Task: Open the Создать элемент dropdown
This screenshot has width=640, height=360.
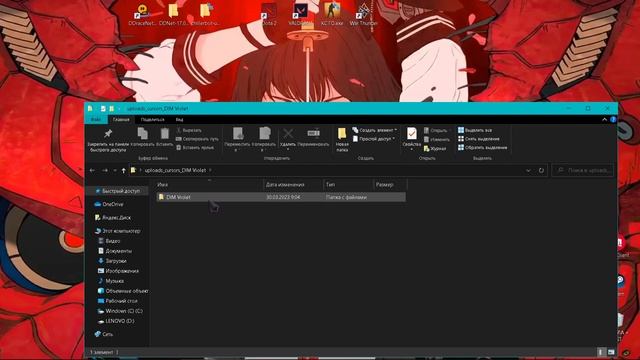Action: [x=374, y=130]
